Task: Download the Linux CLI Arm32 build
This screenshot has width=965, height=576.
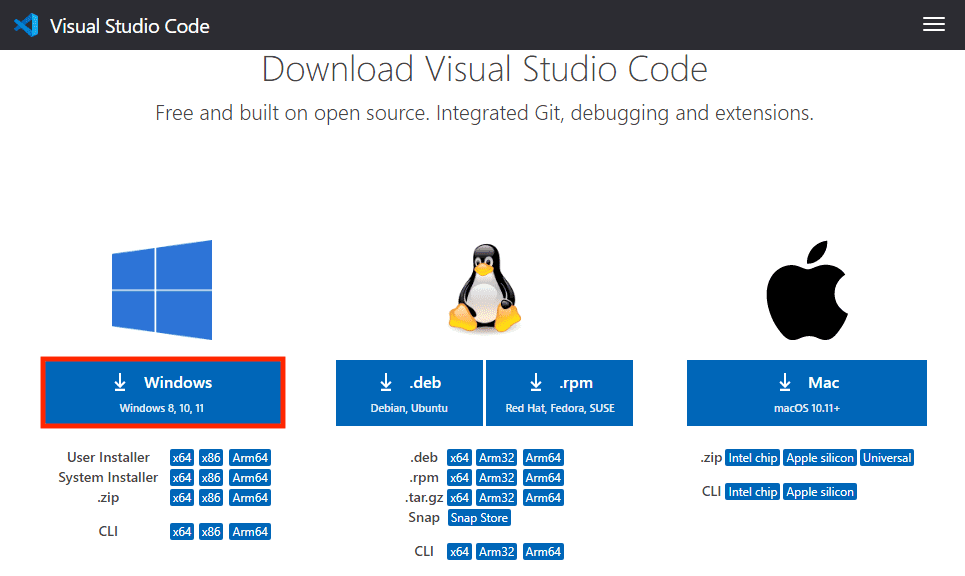Action: tap(497, 552)
